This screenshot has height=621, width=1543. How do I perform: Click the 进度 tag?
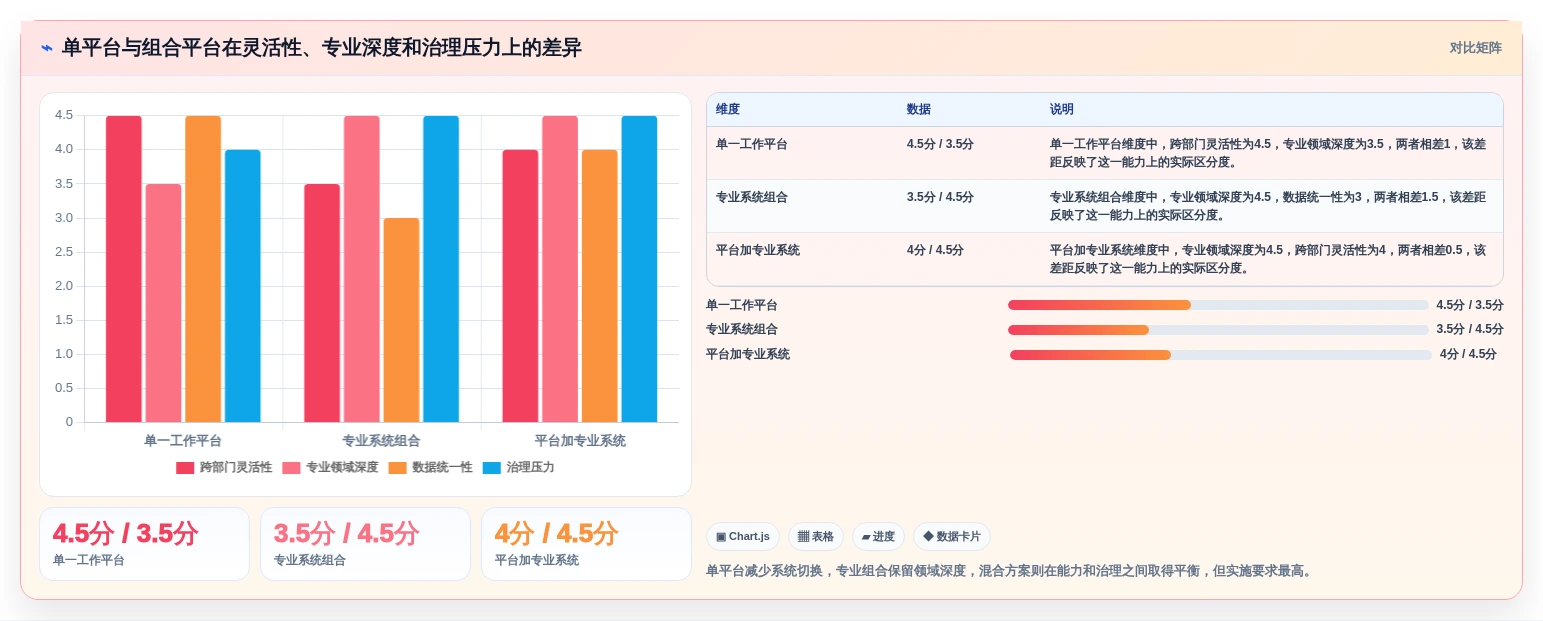(878, 537)
